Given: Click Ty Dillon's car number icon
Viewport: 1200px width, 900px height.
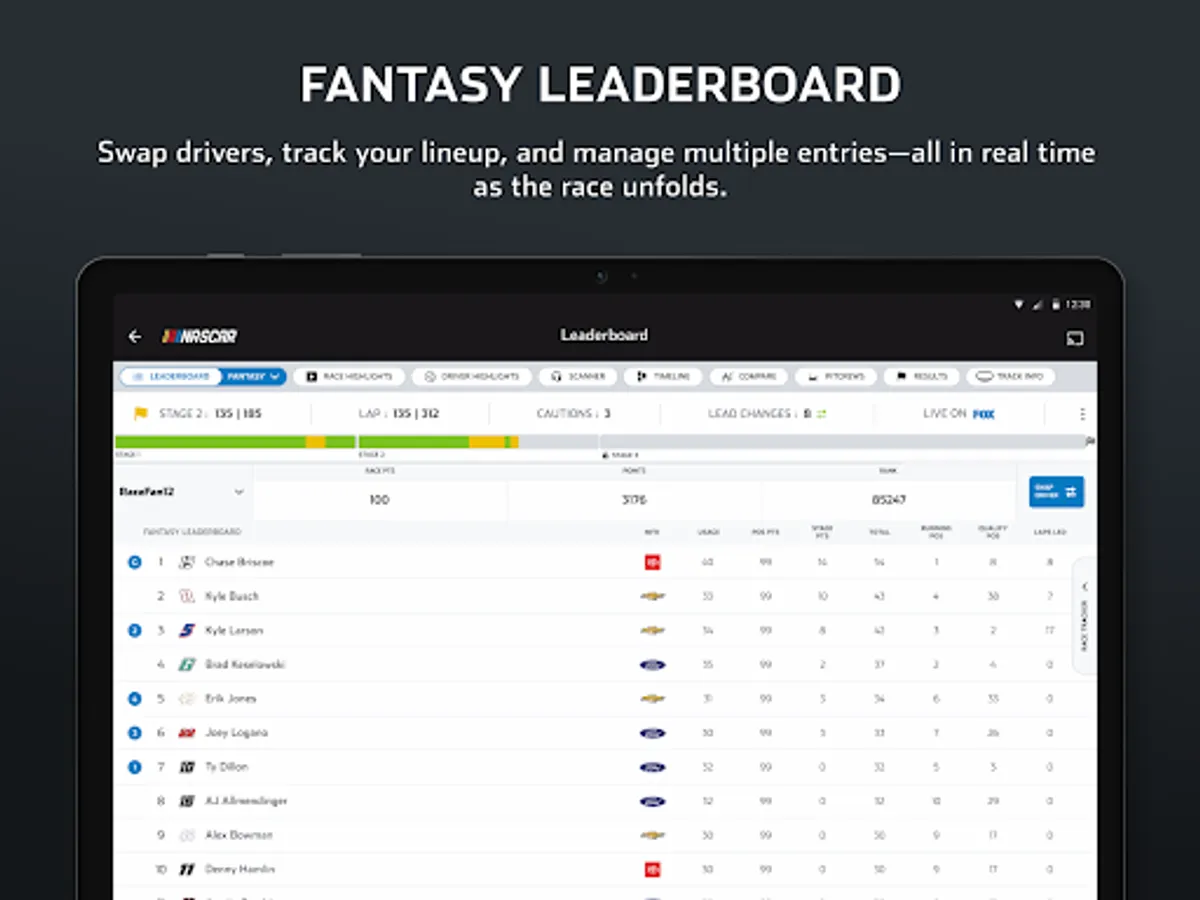Looking at the screenshot, I should [187, 767].
